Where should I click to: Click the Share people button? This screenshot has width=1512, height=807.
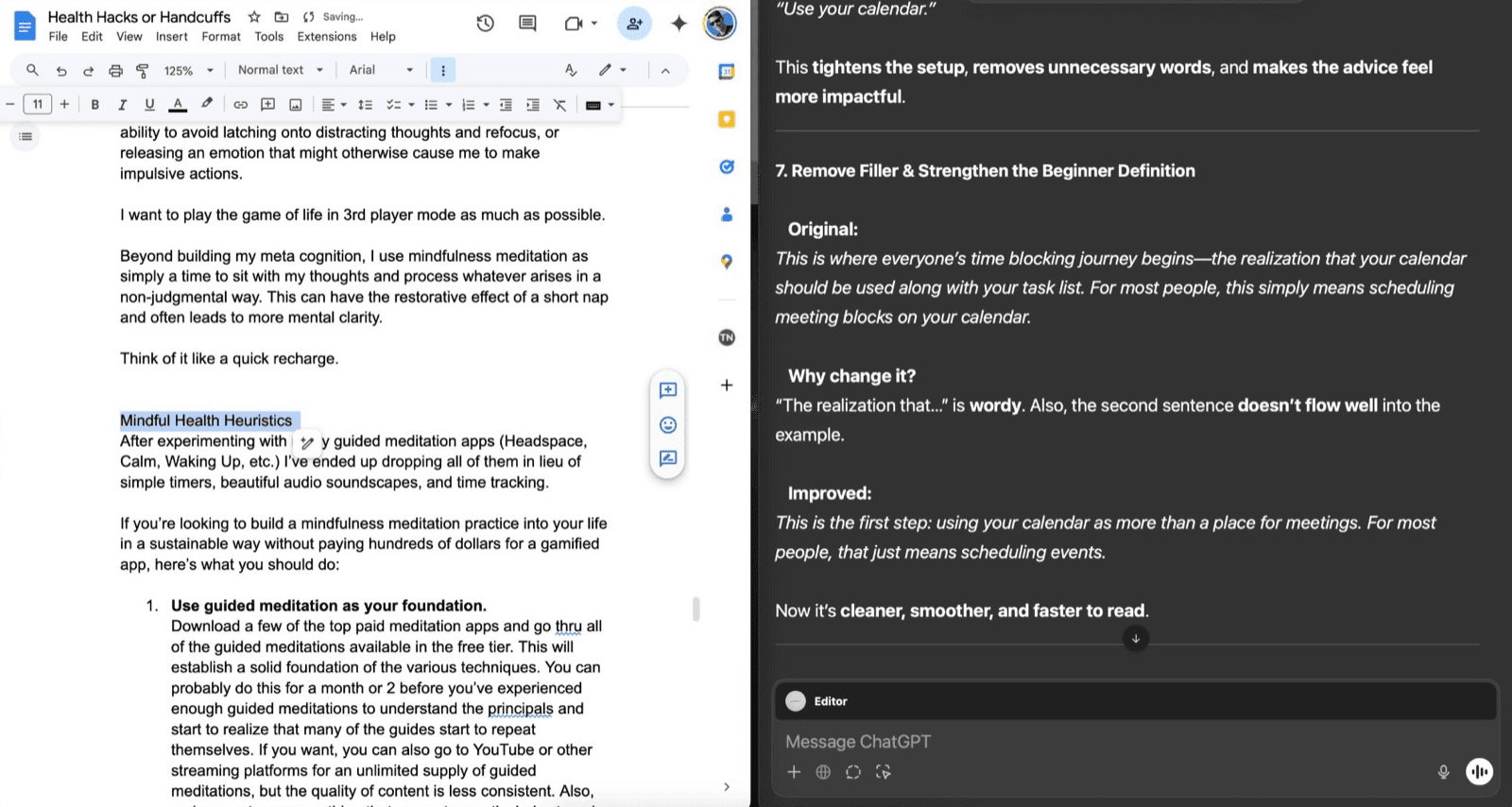(635, 24)
